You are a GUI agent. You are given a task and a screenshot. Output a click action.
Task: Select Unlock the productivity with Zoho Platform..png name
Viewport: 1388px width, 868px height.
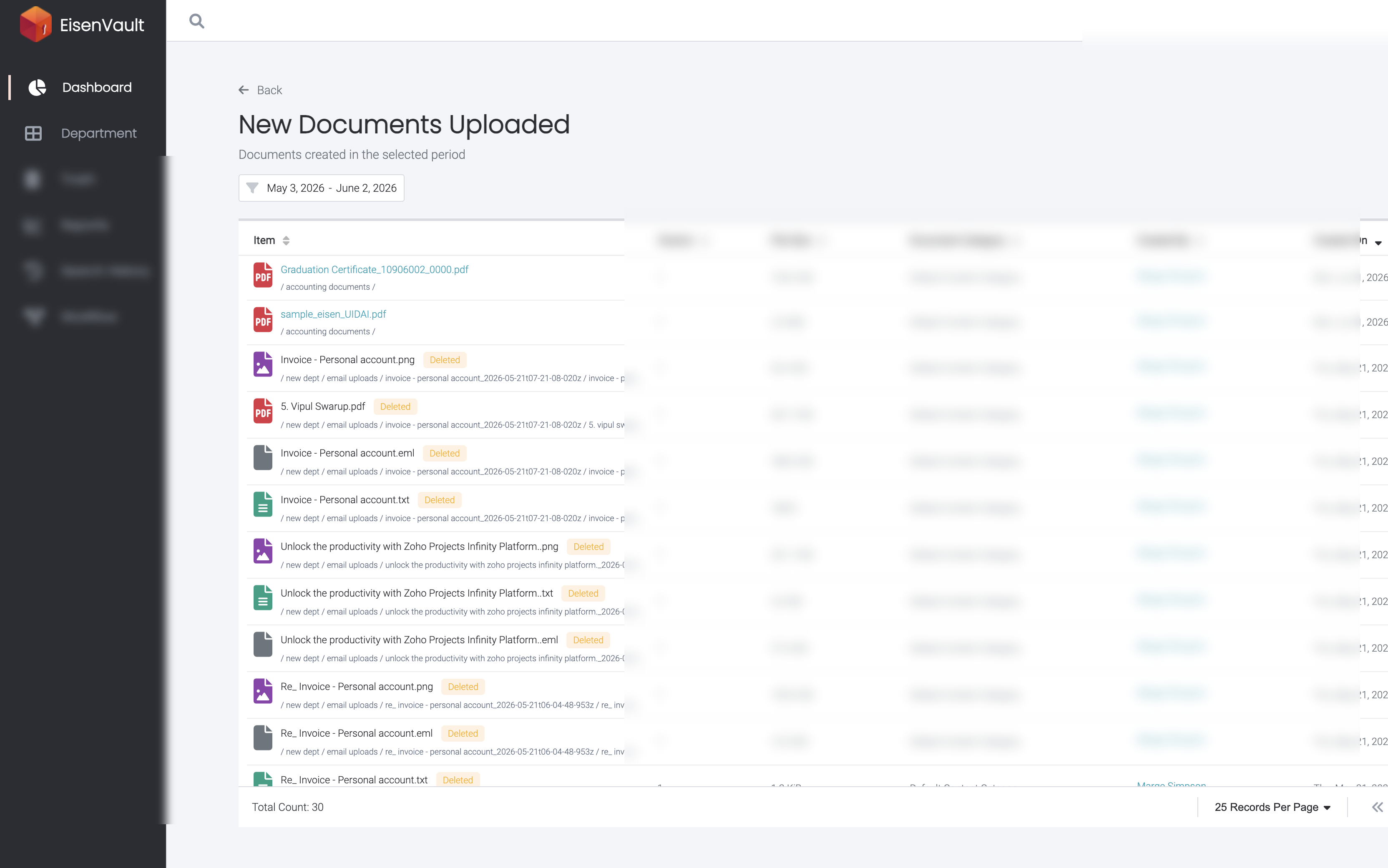[419, 546]
